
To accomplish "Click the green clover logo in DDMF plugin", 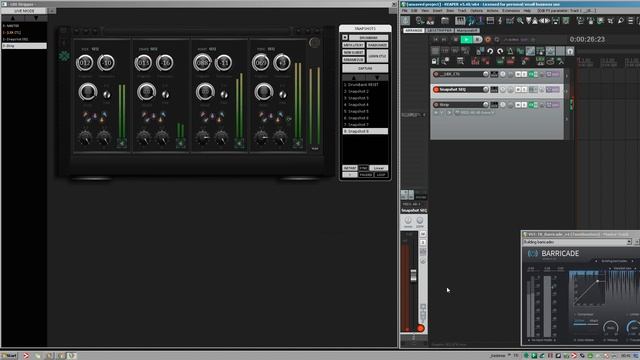I will pos(64,56).
